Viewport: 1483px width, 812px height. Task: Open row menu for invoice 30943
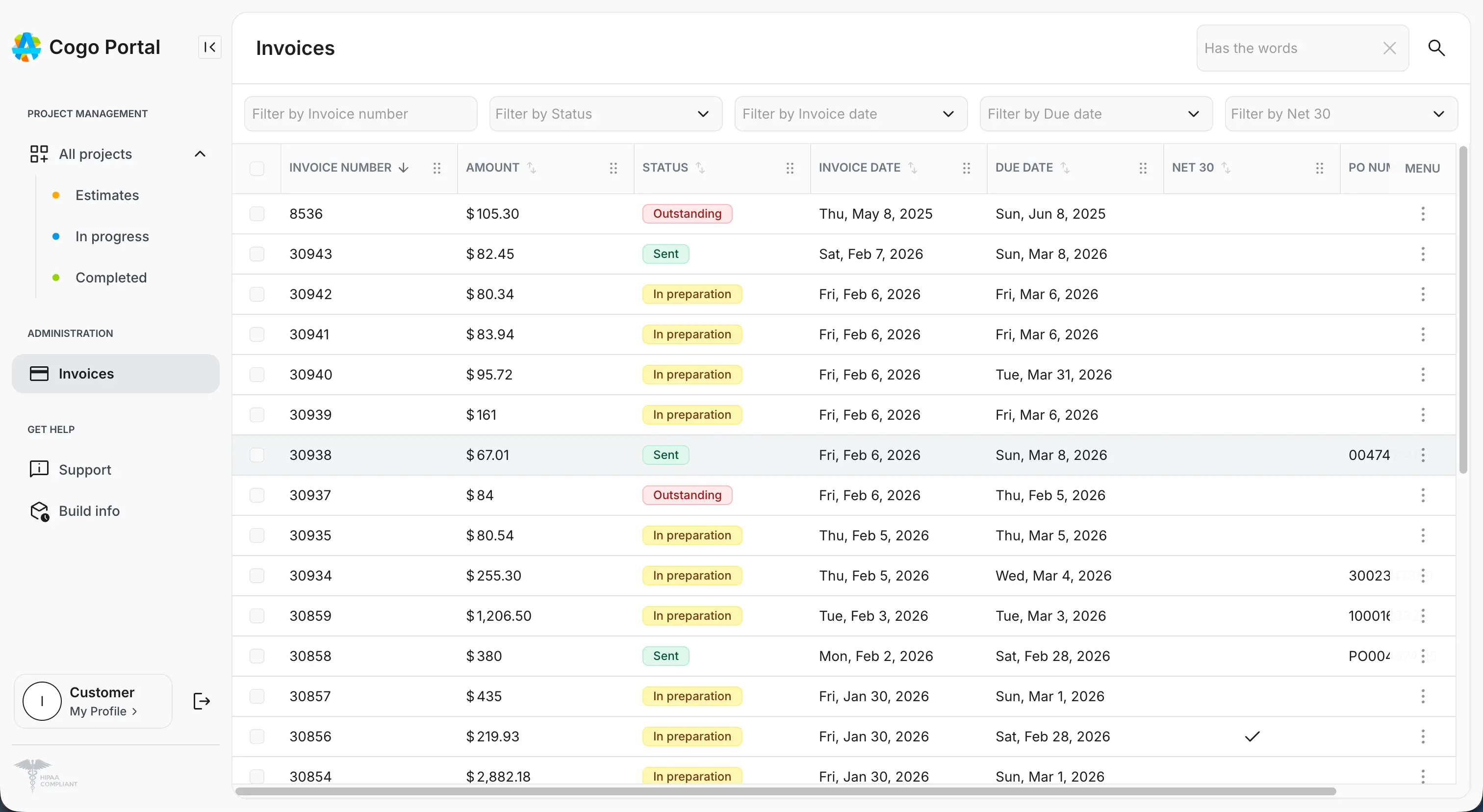click(1423, 254)
